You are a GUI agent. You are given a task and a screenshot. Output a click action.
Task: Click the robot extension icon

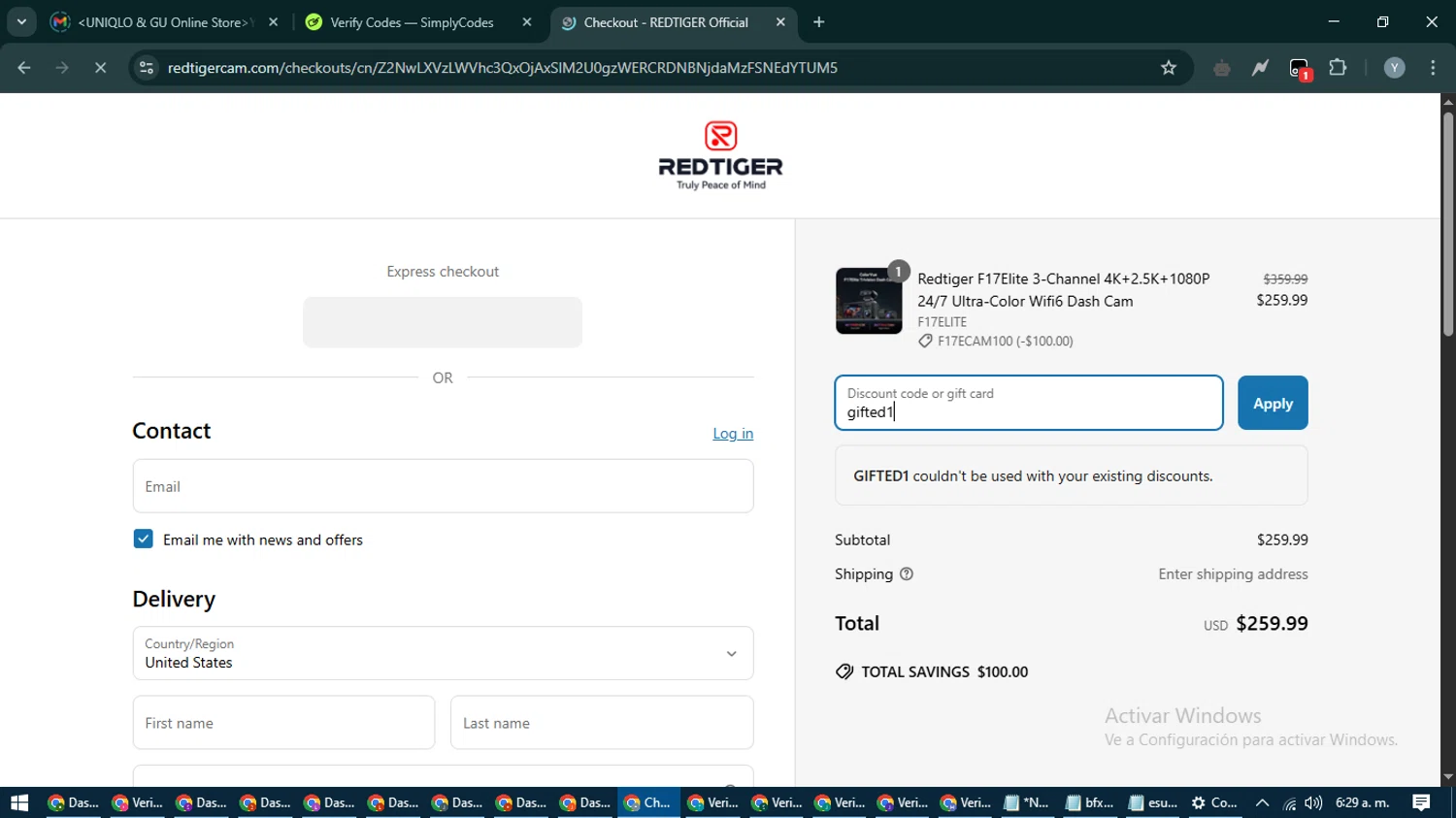(x=1222, y=68)
